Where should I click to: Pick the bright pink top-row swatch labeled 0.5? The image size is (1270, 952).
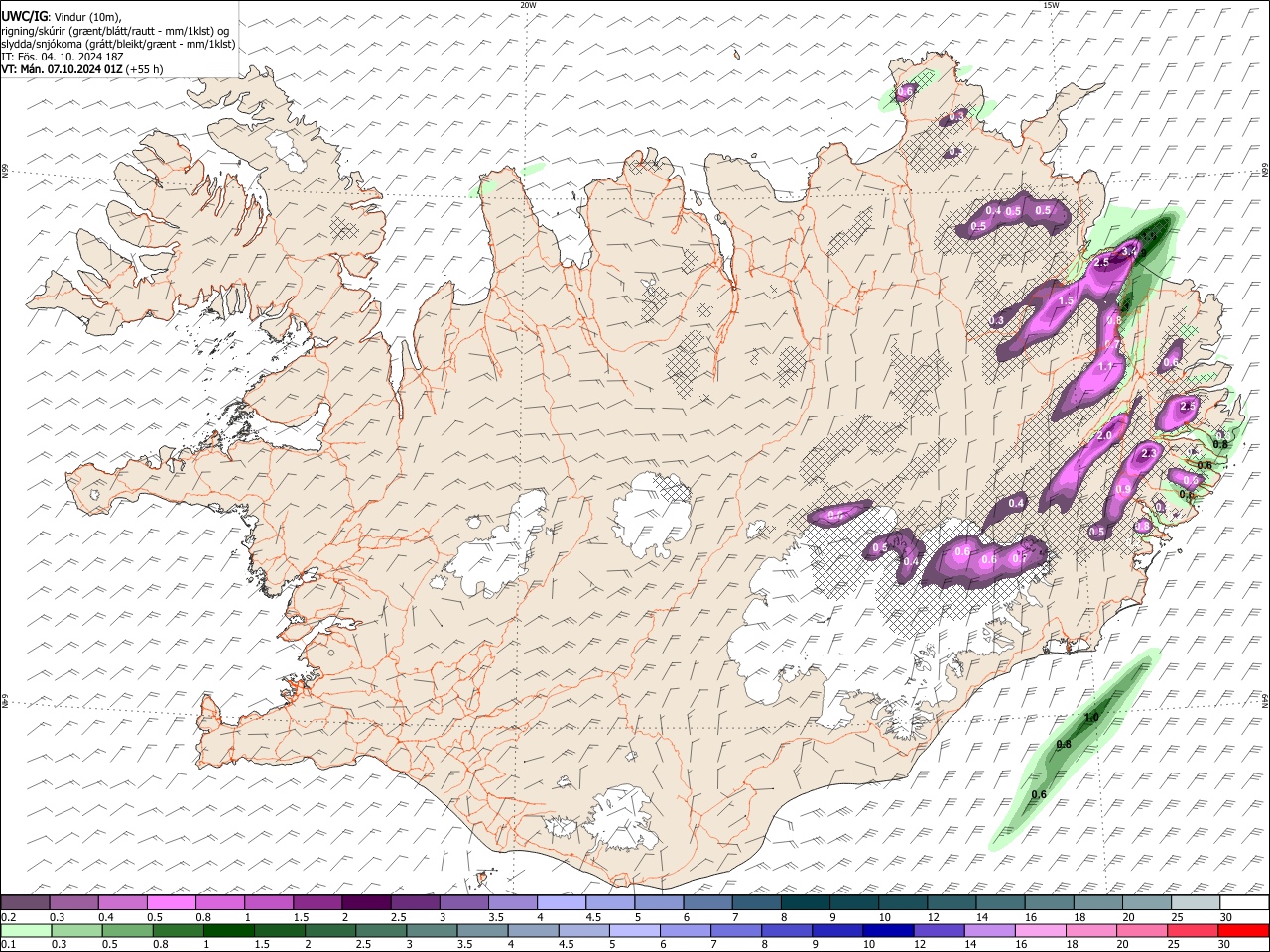[x=171, y=903]
